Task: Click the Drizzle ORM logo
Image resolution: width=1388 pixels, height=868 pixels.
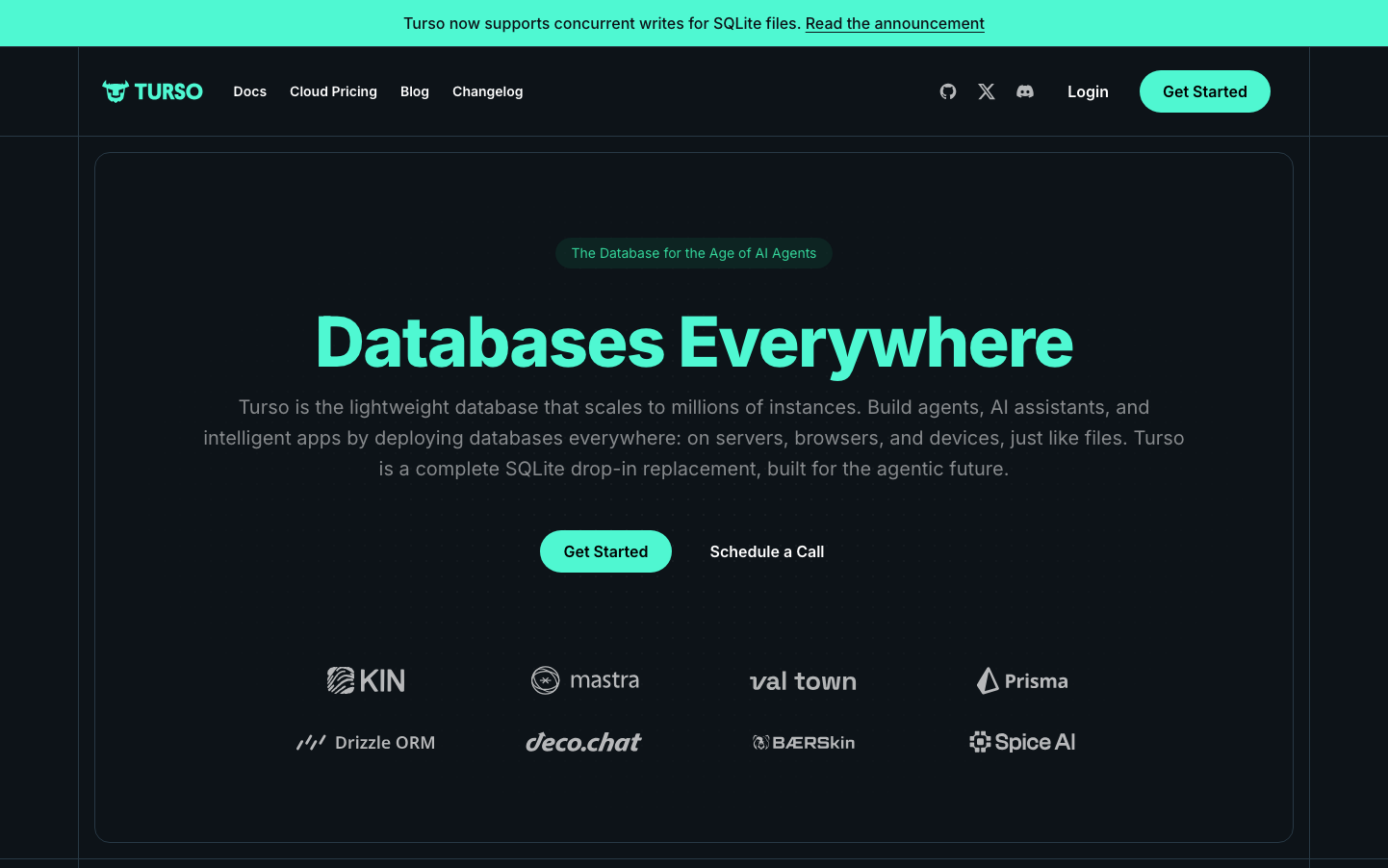Action: (x=366, y=742)
